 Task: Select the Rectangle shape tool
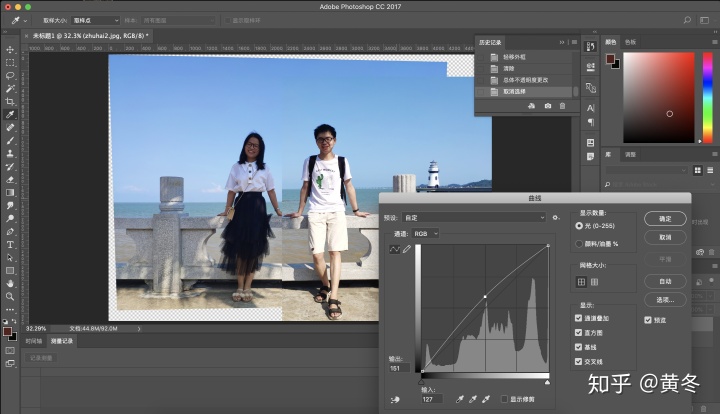pyautogui.click(x=10, y=271)
